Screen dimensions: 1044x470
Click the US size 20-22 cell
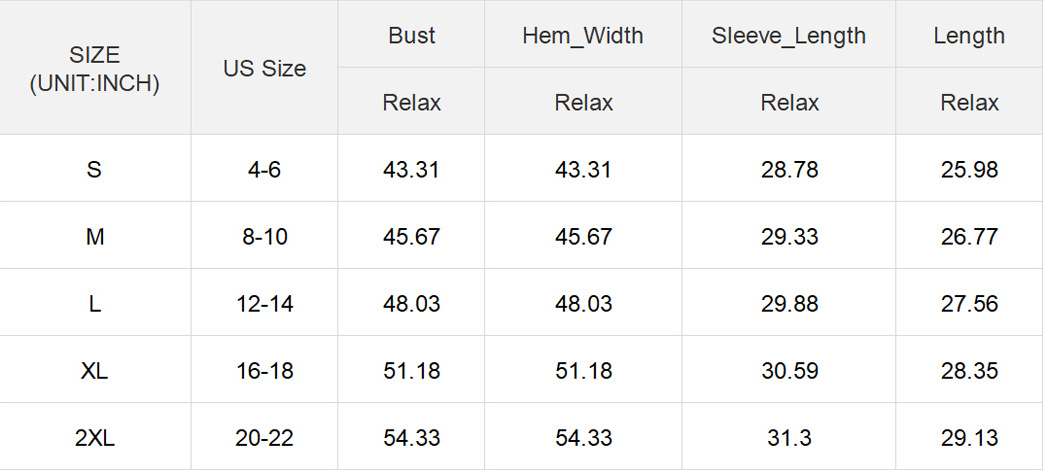click(264, 438)
